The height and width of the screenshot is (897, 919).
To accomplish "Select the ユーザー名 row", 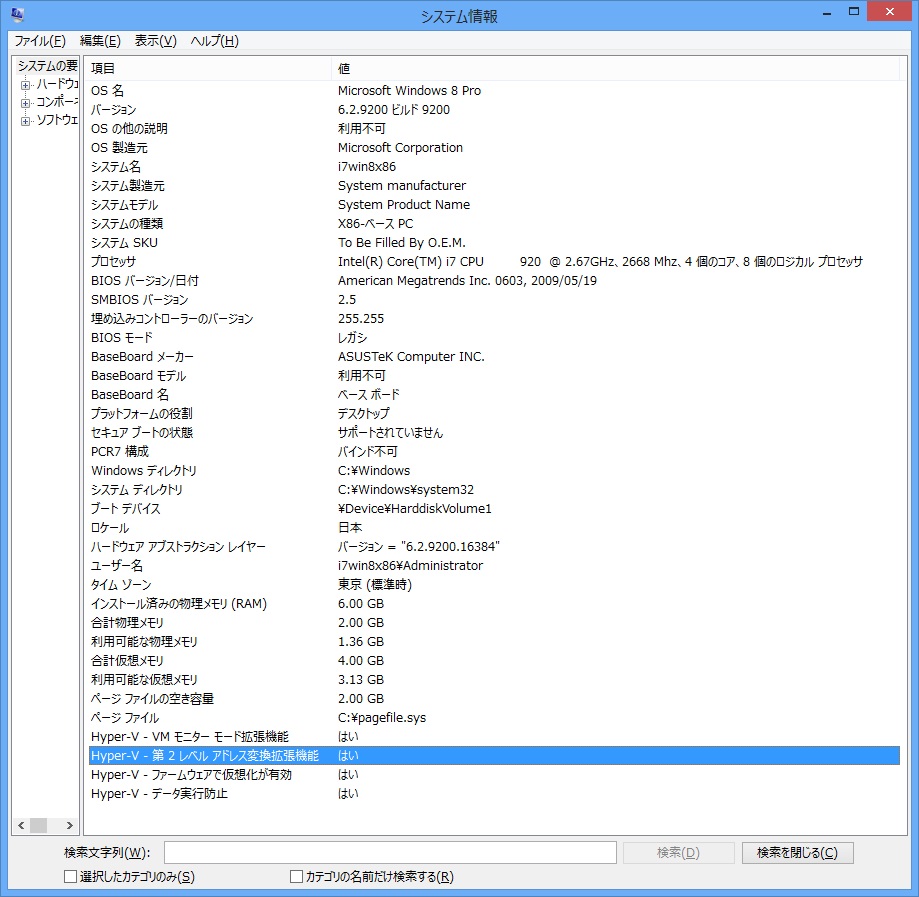I will point(494,565).
